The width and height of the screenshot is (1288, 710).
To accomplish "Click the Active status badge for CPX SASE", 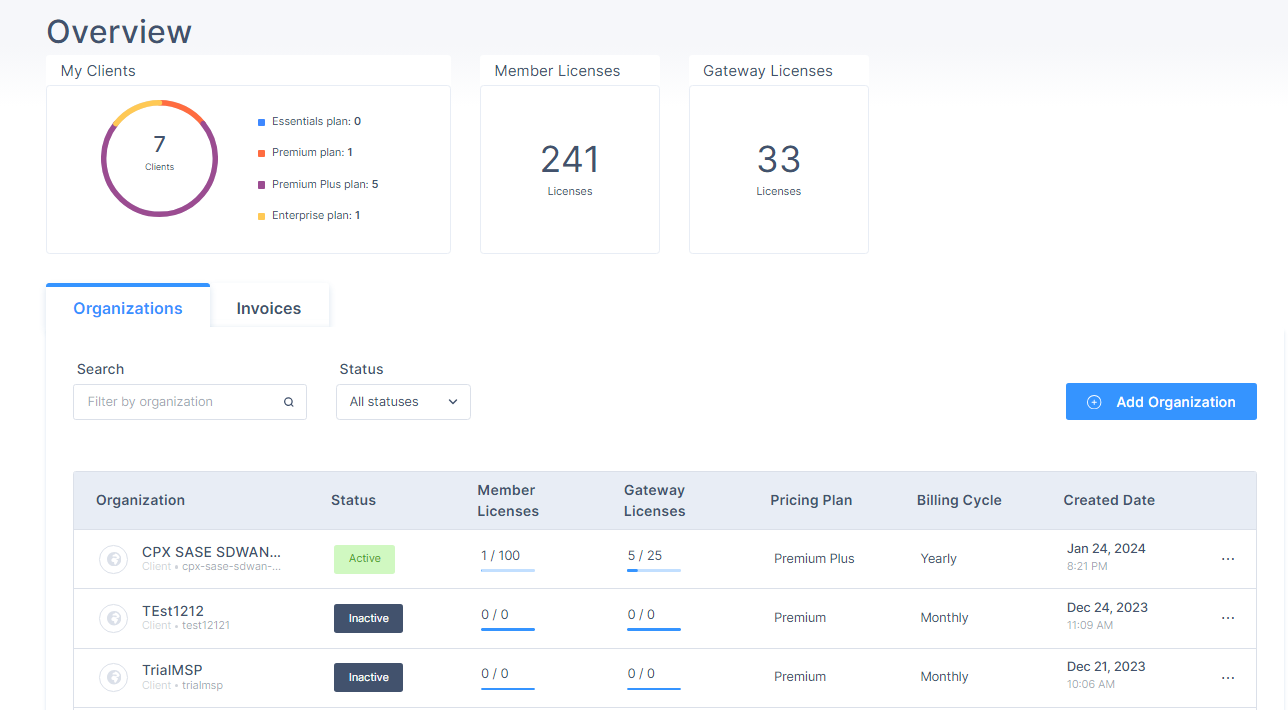I will pyautogui.click(x=364, y=559).
